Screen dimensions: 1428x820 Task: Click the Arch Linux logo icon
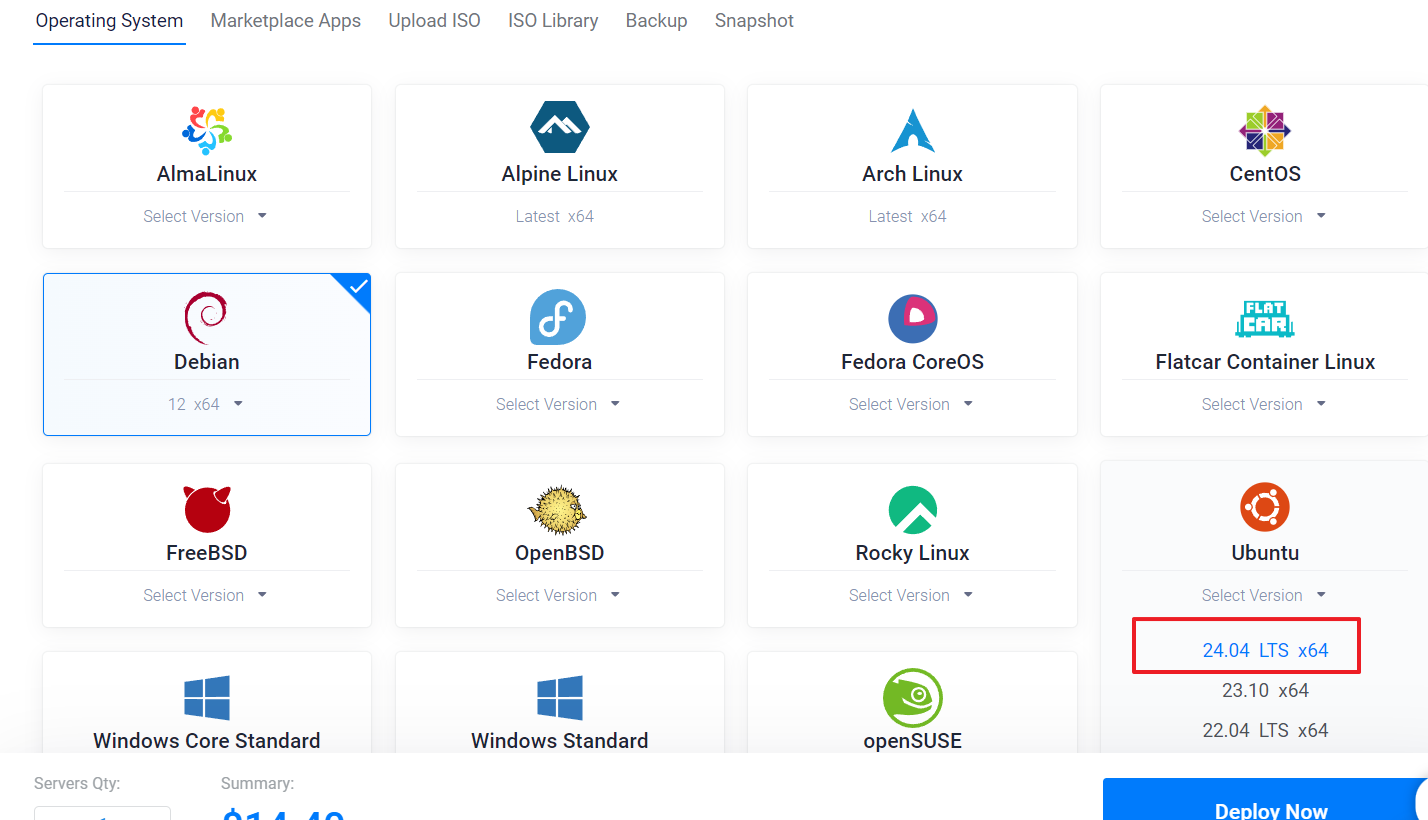pos(912,130)
